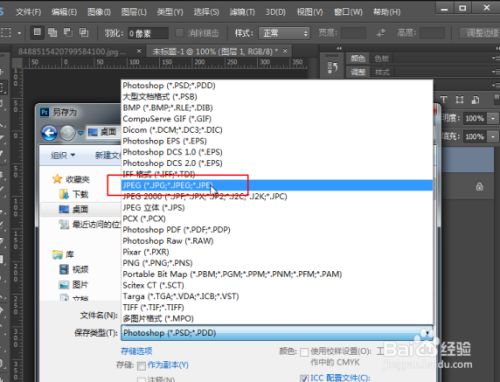
Task: Click the swap width and height icon
Action: tap(380, 33)
